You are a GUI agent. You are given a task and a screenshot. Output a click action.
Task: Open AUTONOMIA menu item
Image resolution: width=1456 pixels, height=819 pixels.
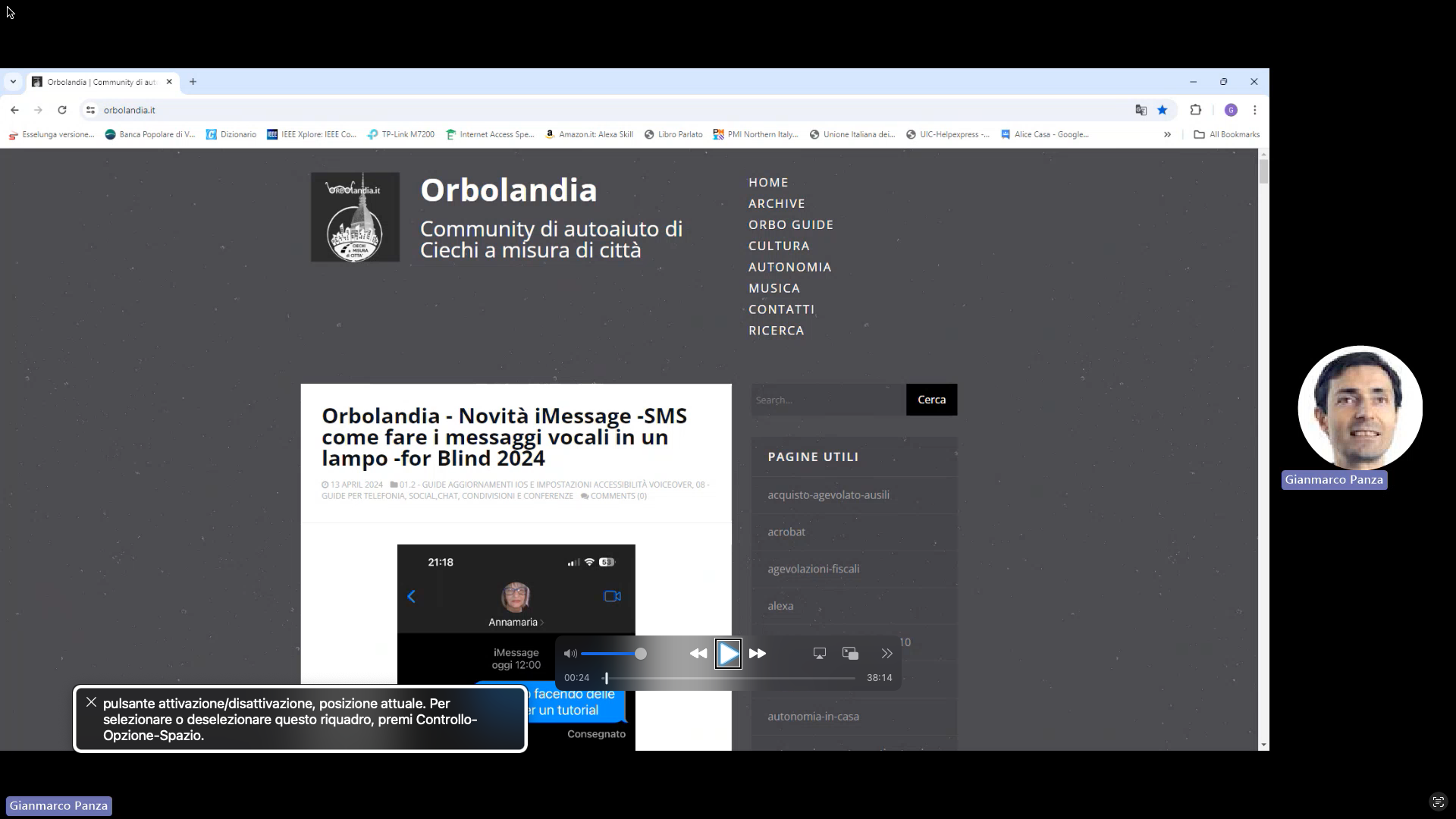coord(789,268)
